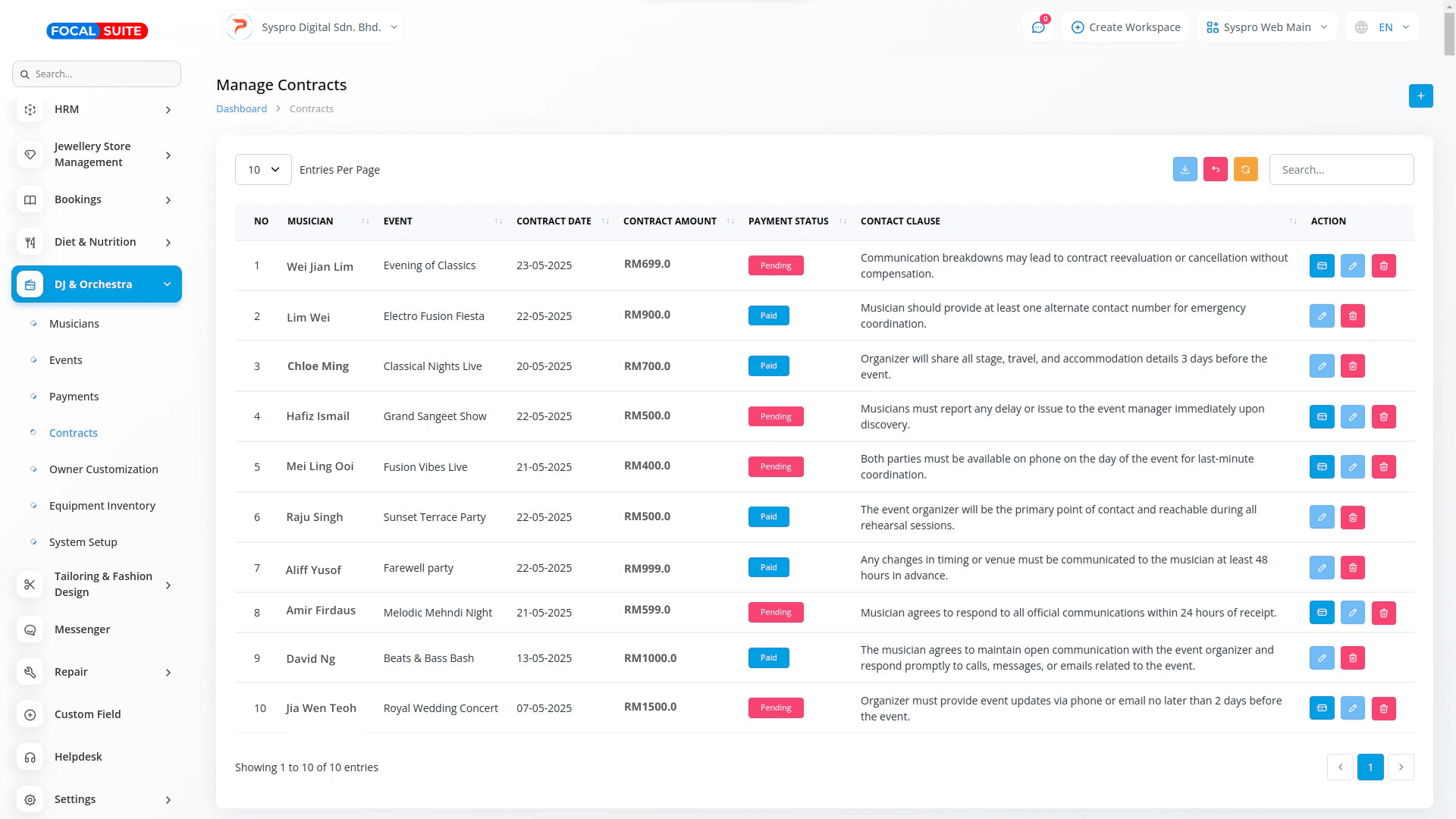The width and height of the screenshot is (1456, 819).
Task: Delete Hafiz Ismail contract trash icon
Action: (x=1384, y=416)
